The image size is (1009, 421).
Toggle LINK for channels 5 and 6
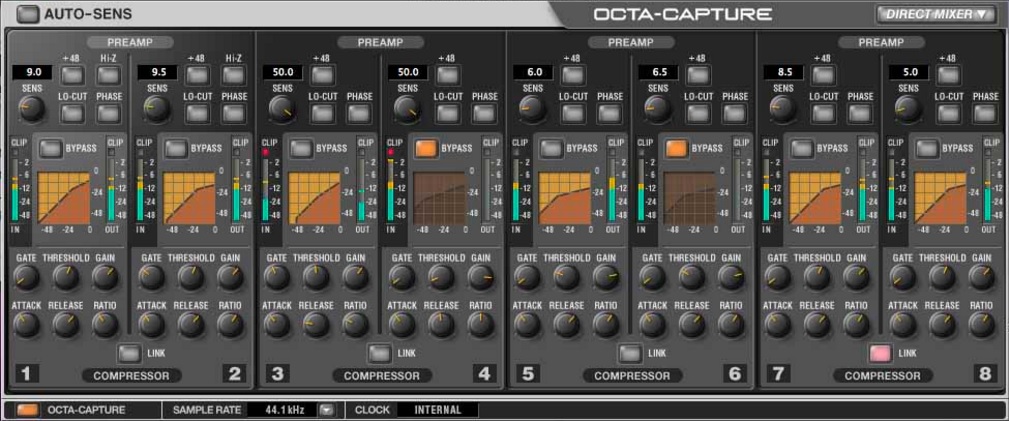pyautogui.click(x=629, y=353)
